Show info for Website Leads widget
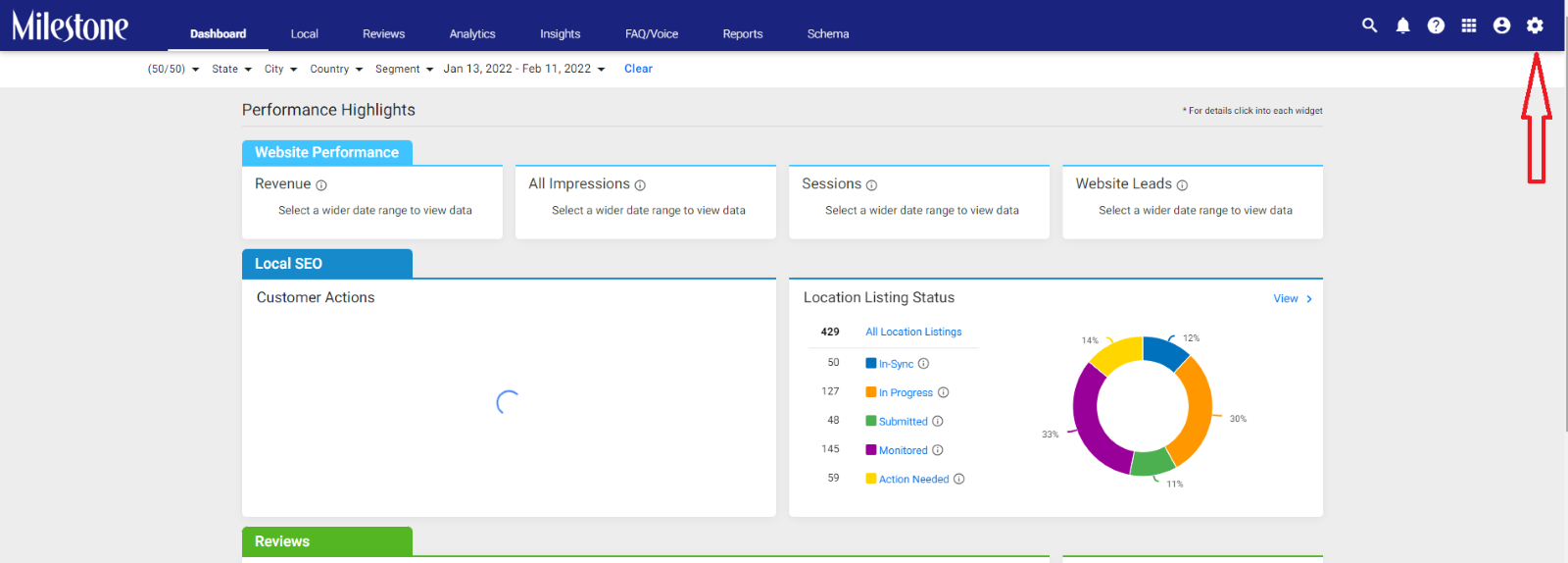The width and height of the screenshot is (1568, 563). tap(1182, 185)
